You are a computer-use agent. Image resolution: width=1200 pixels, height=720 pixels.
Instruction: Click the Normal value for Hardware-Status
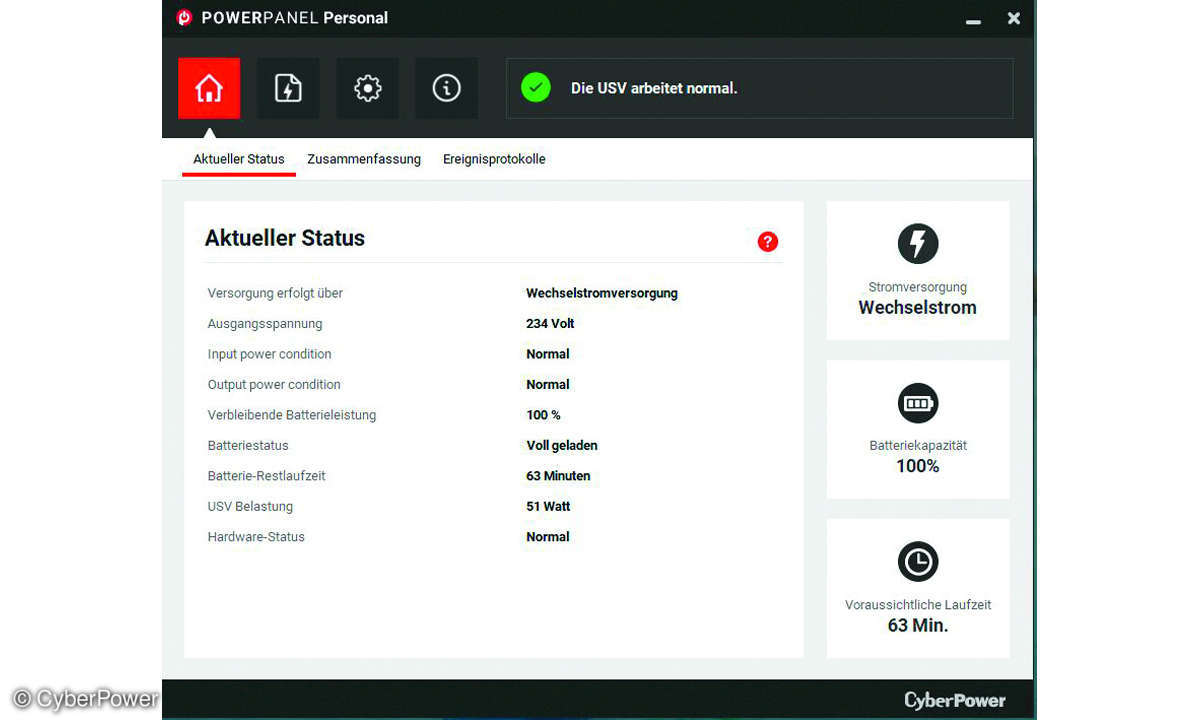coord(548,537)
